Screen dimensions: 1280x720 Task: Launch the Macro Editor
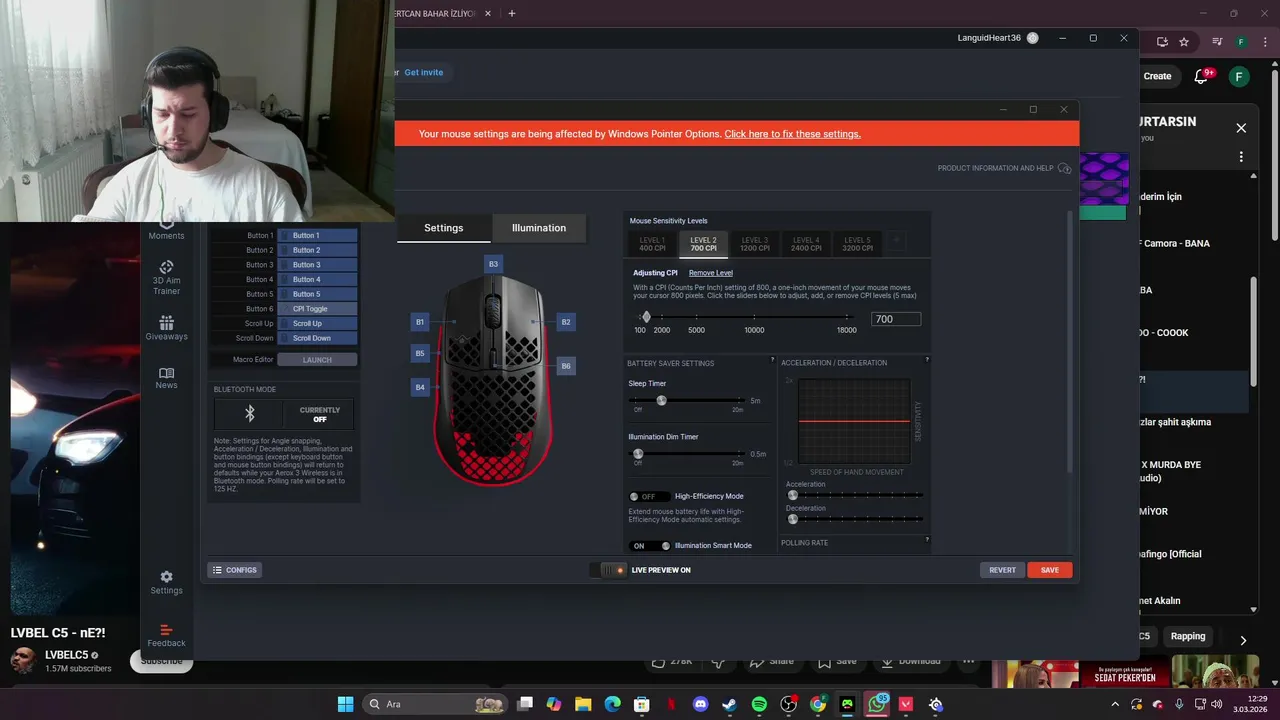click(x=317, y=360)
